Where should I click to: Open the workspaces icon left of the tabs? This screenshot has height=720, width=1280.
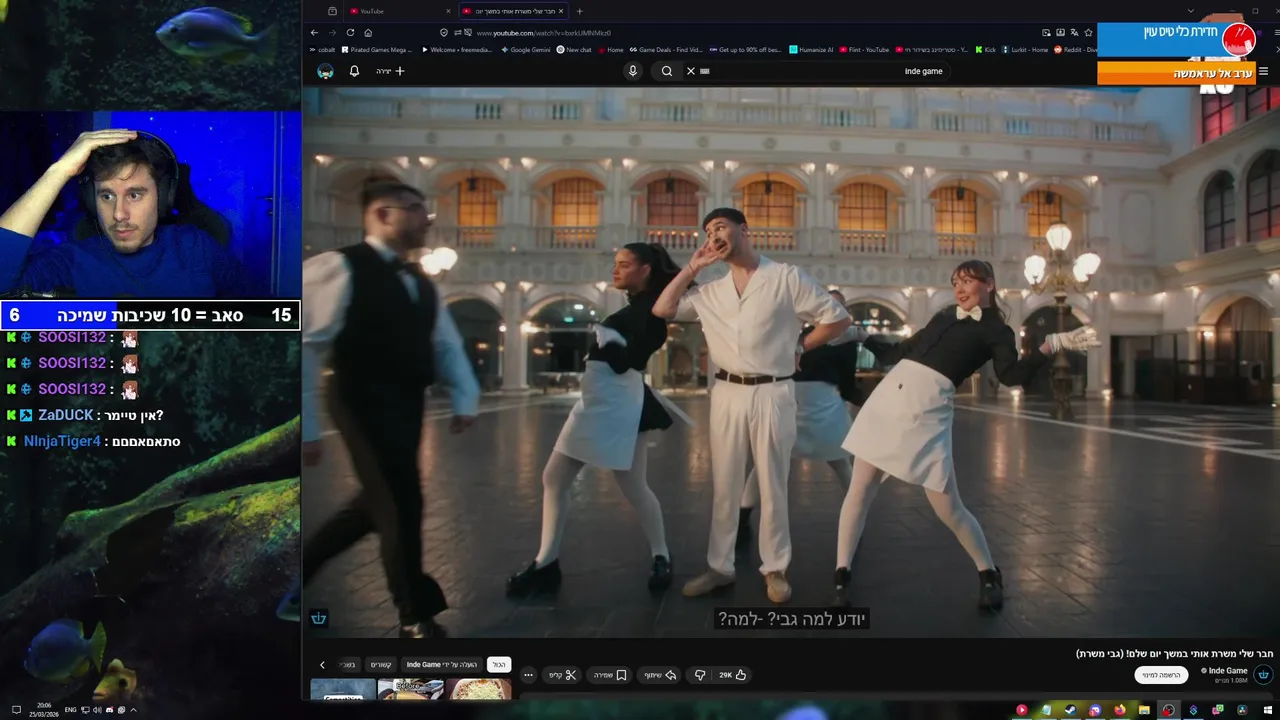pyautogui.click(x=332, y=11)
